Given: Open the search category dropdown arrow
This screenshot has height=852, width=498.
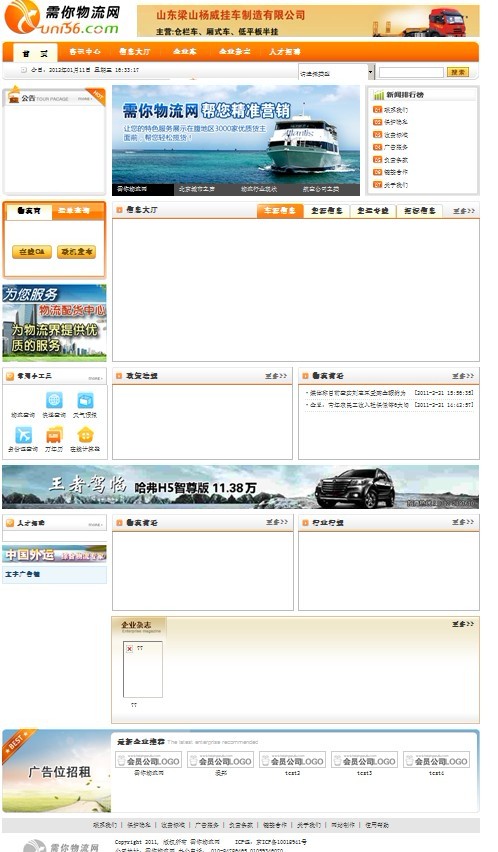Looking at the screenshot, I should (371, 72).
